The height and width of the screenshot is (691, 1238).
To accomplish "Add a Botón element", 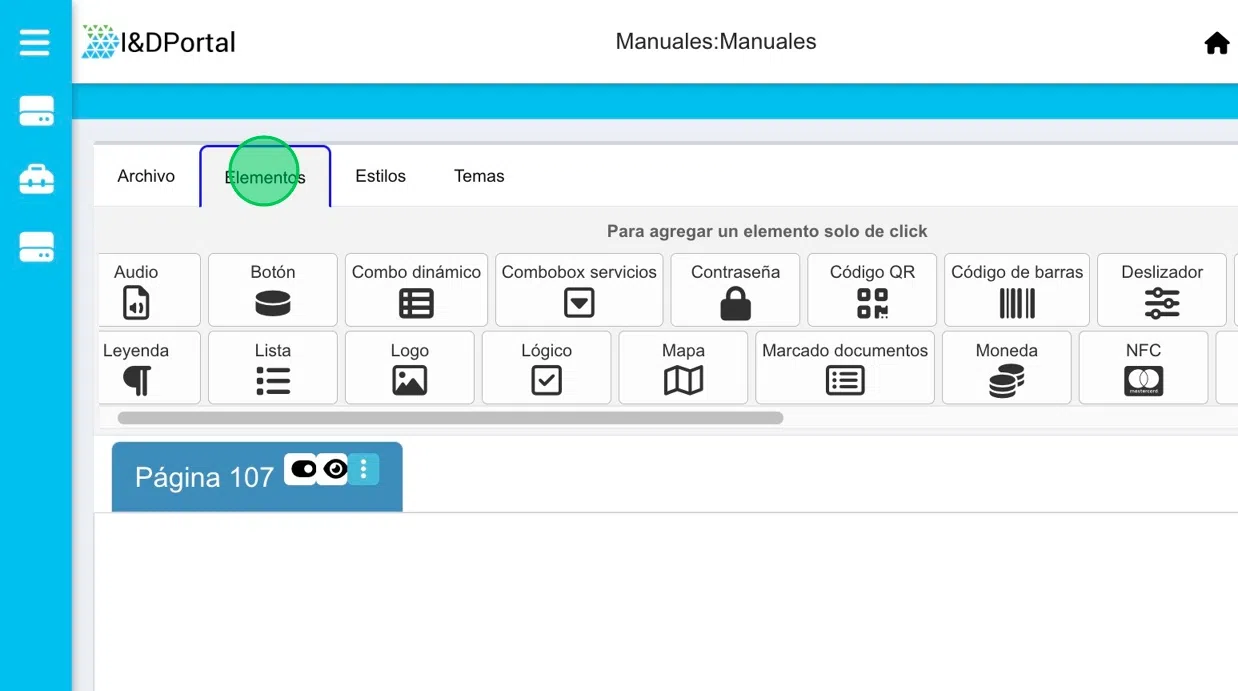I will click(x=273, y=290).
